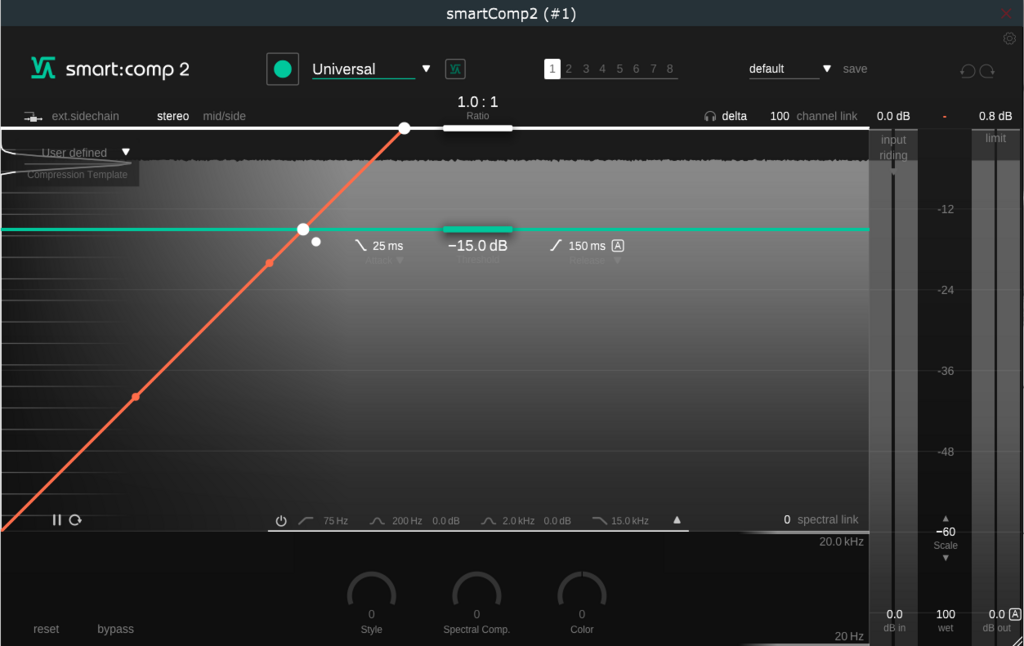Click the 25 ms attack value
Screen dimensions: 1024x646
(388, 246)
